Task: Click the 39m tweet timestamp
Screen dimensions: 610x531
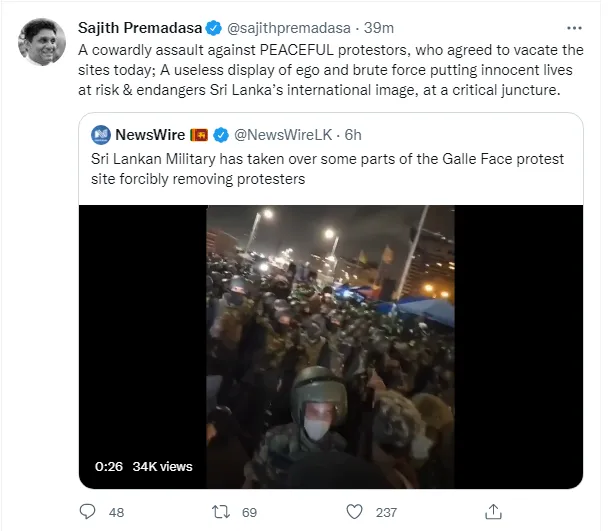Action: click(x=379, y=28)
